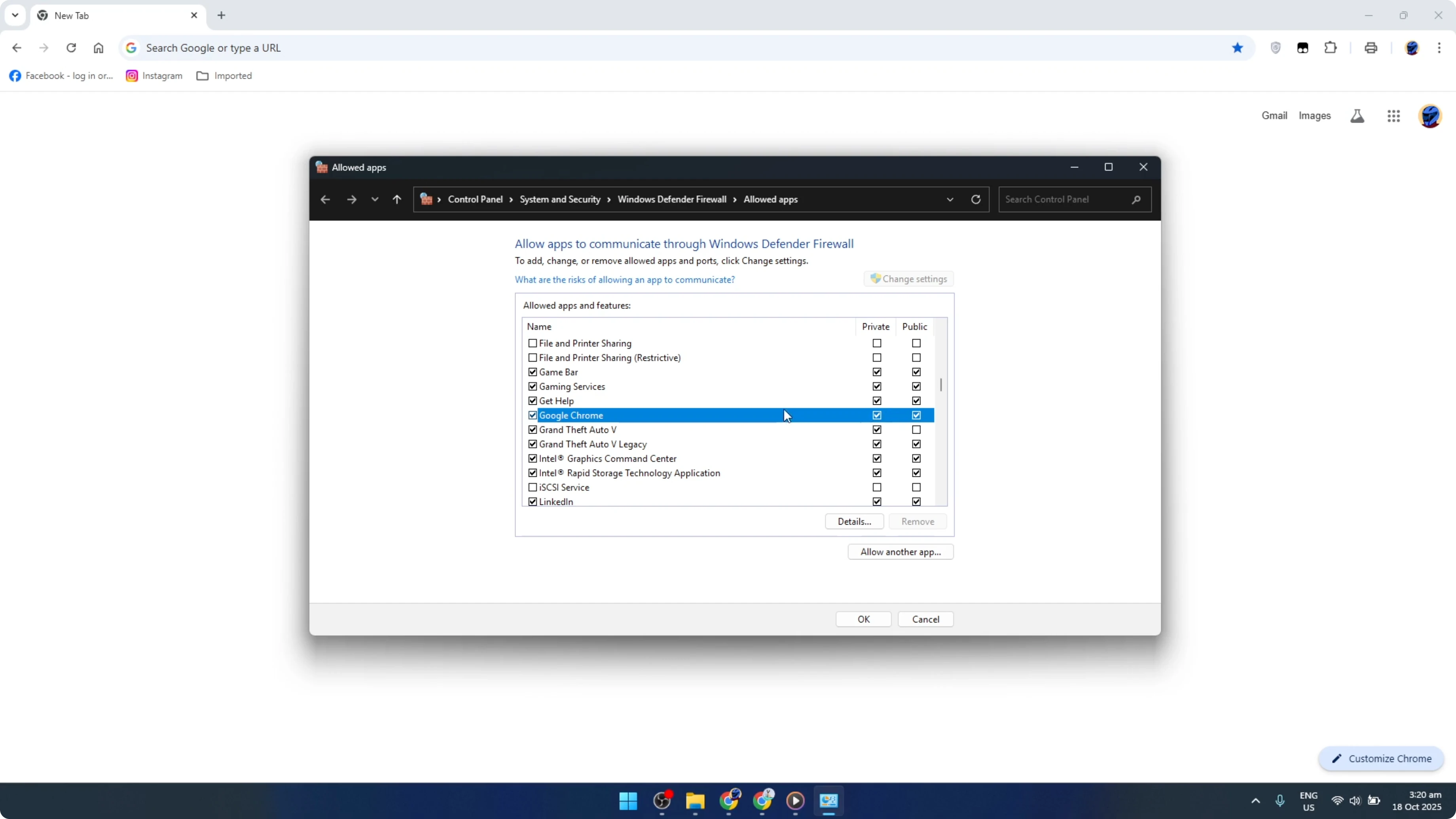Select Grand Theft Auto V Legacy row
Image resolution: width=1456 pixels, height=819 pixels.
point(729,444)
